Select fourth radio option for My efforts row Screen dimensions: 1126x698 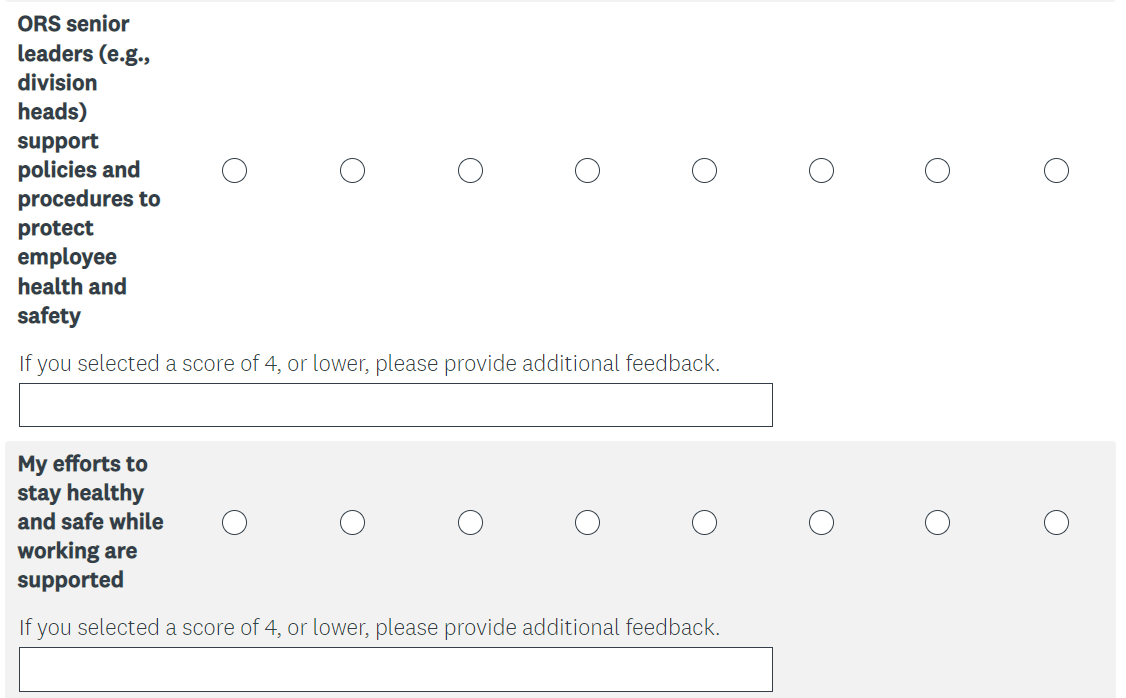pos(587,523)
